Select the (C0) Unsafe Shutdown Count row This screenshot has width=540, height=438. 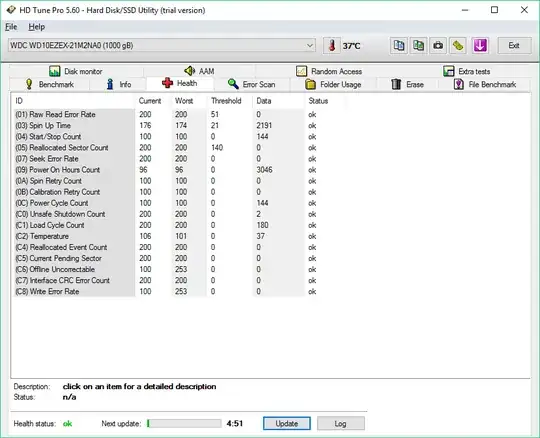point(165,214)
